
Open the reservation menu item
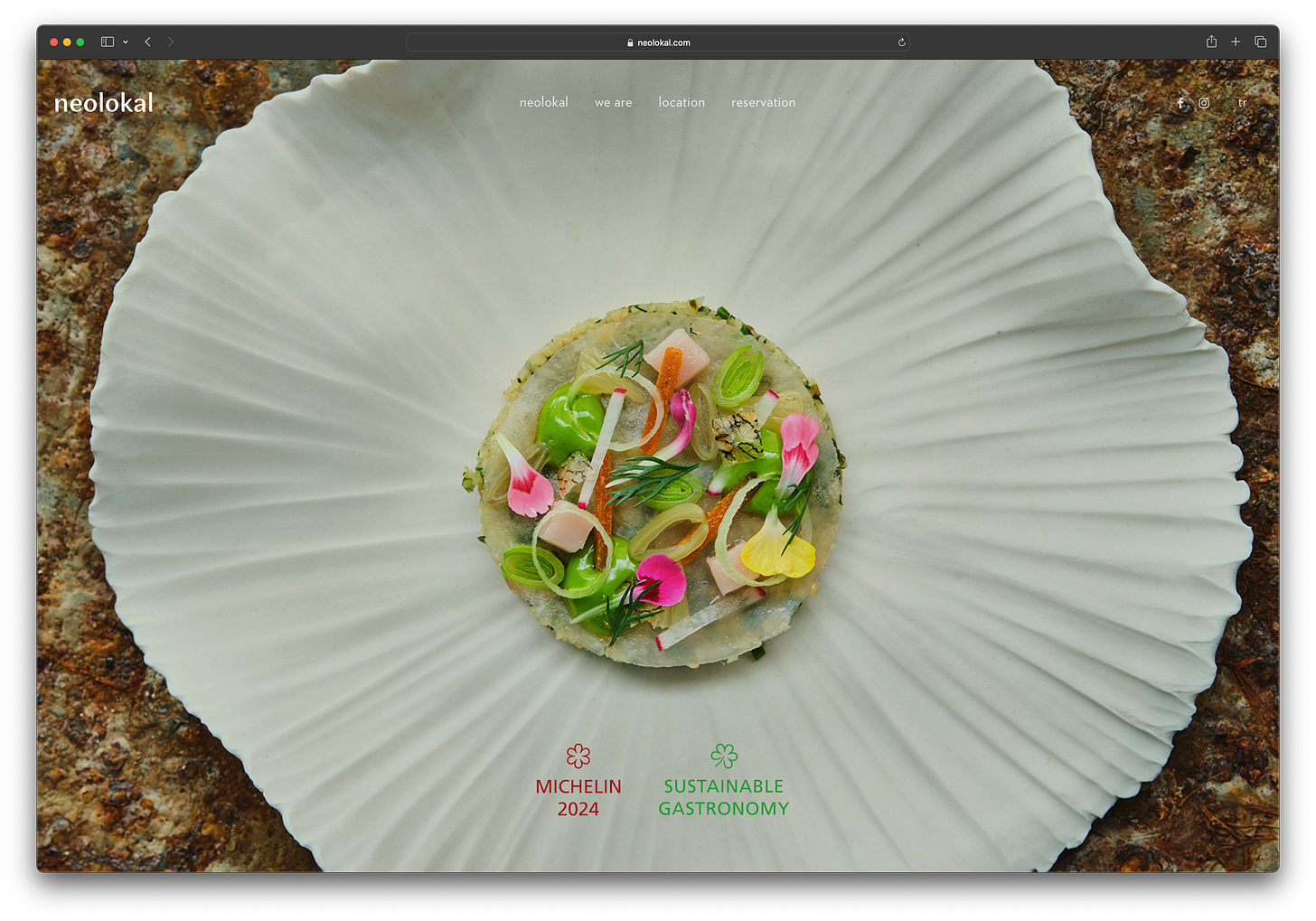[x=764, y=102]
